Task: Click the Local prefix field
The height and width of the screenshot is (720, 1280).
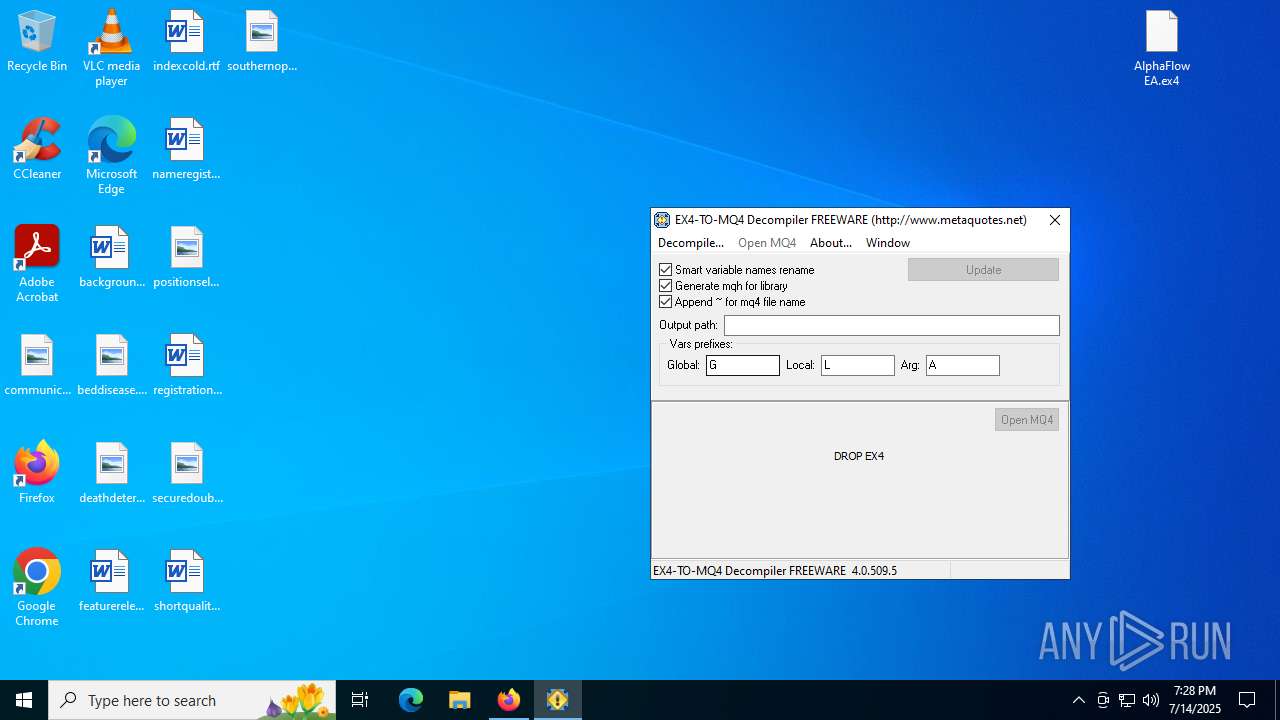Action: click(x=858, y=366)
